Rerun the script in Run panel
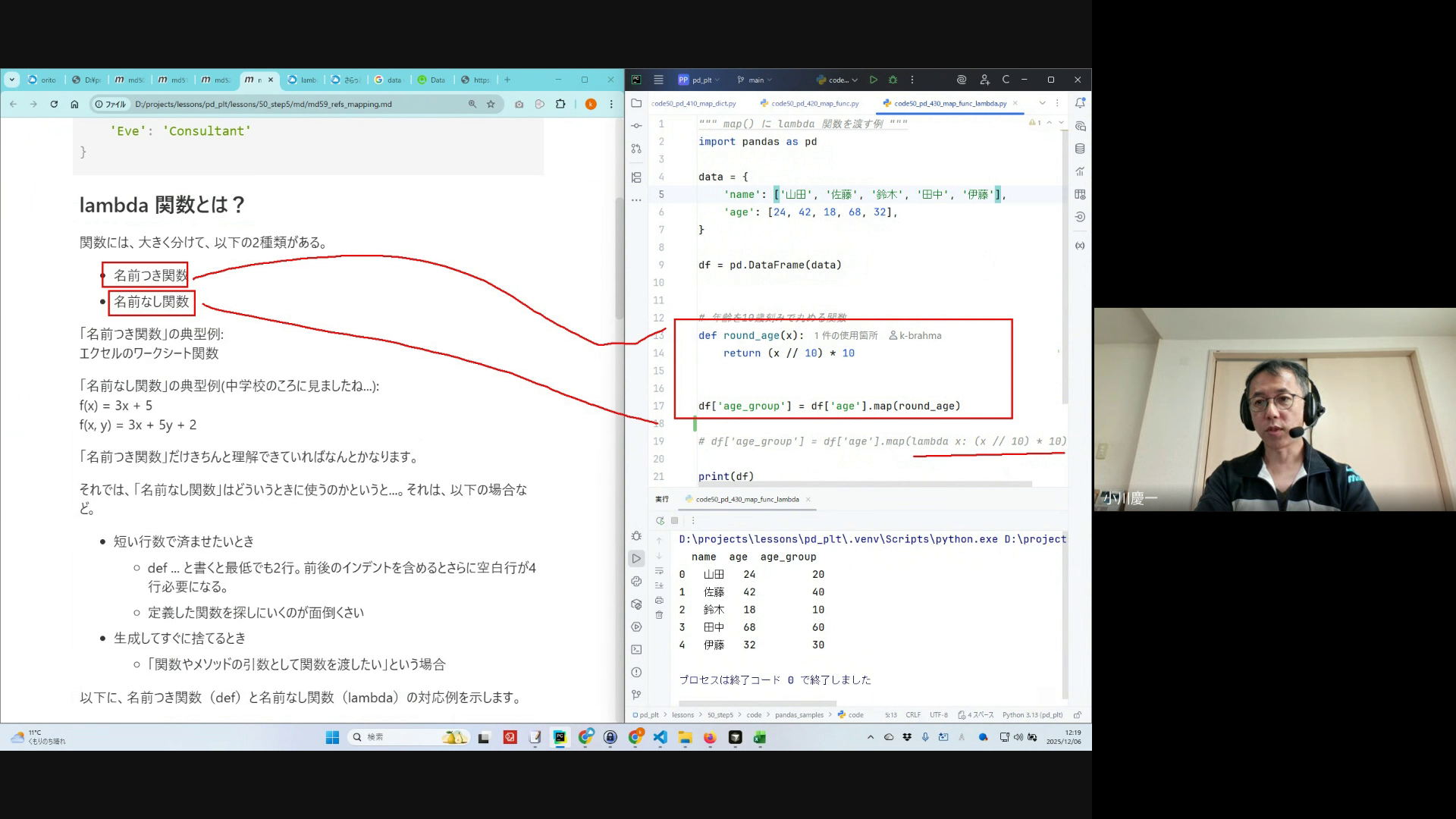The image size is (1456, 819). coord(660,520)
